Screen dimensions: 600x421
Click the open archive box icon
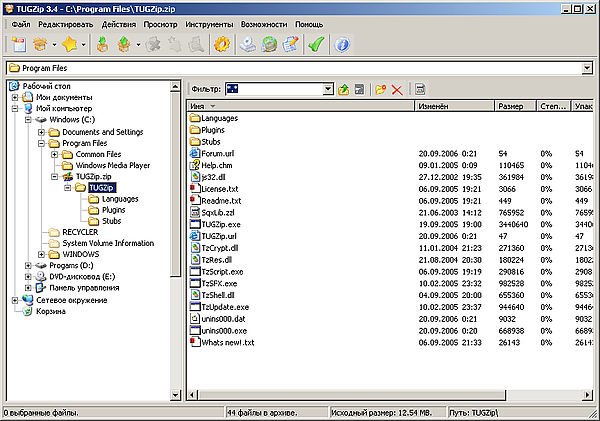tap(40, 45)
